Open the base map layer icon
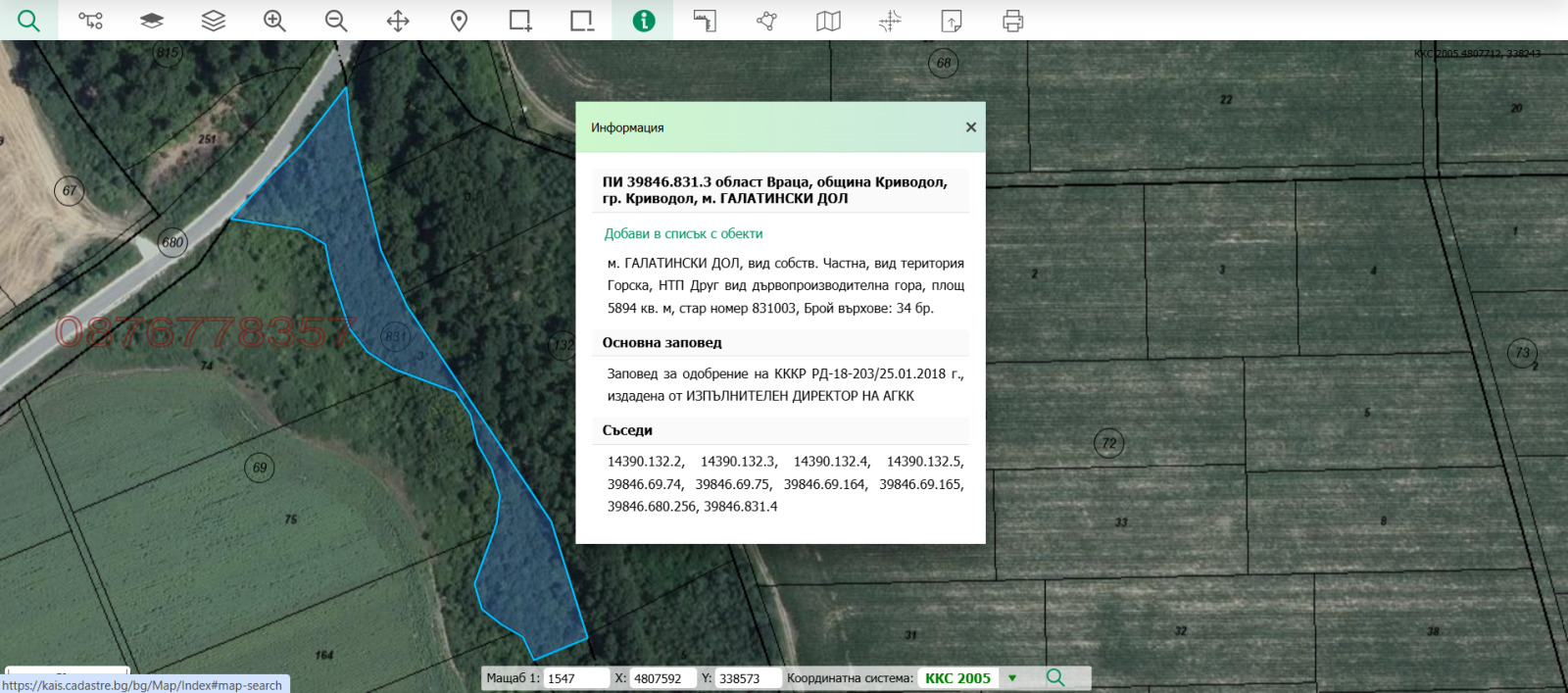This screenshot has width=1568, height=693. click(152, 21)
